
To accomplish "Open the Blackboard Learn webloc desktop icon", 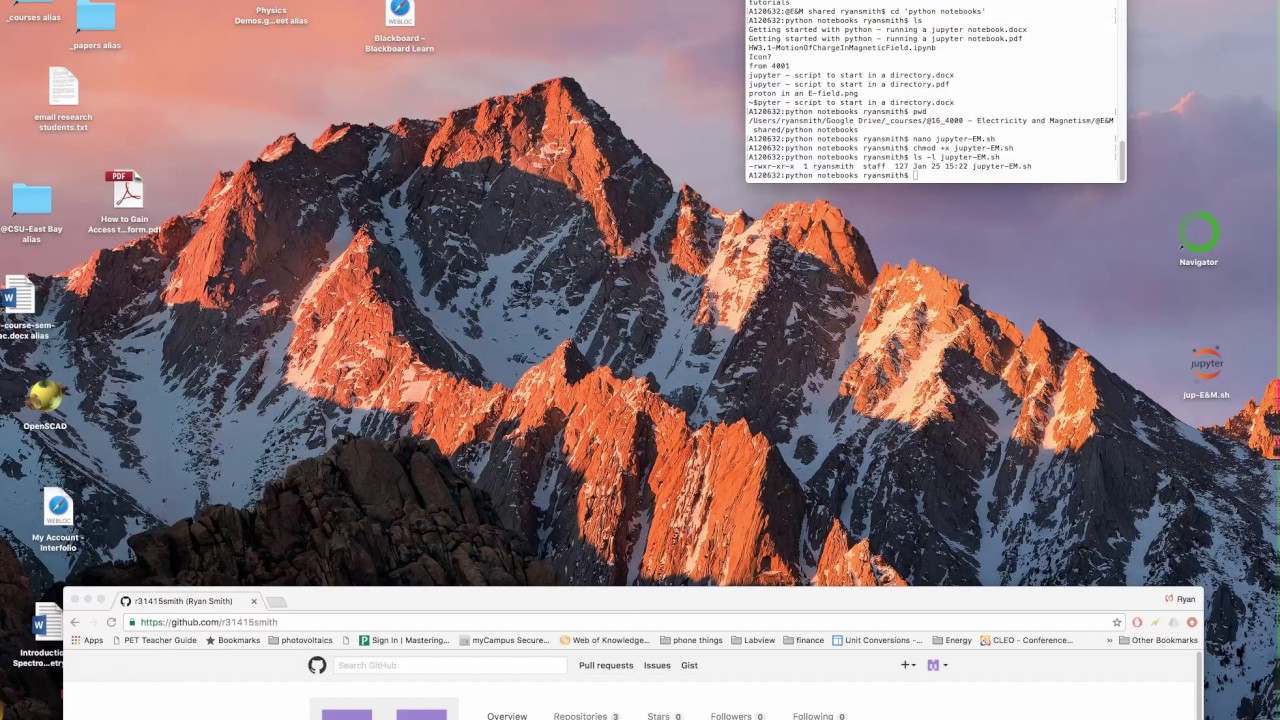I will tap(399, 13).
